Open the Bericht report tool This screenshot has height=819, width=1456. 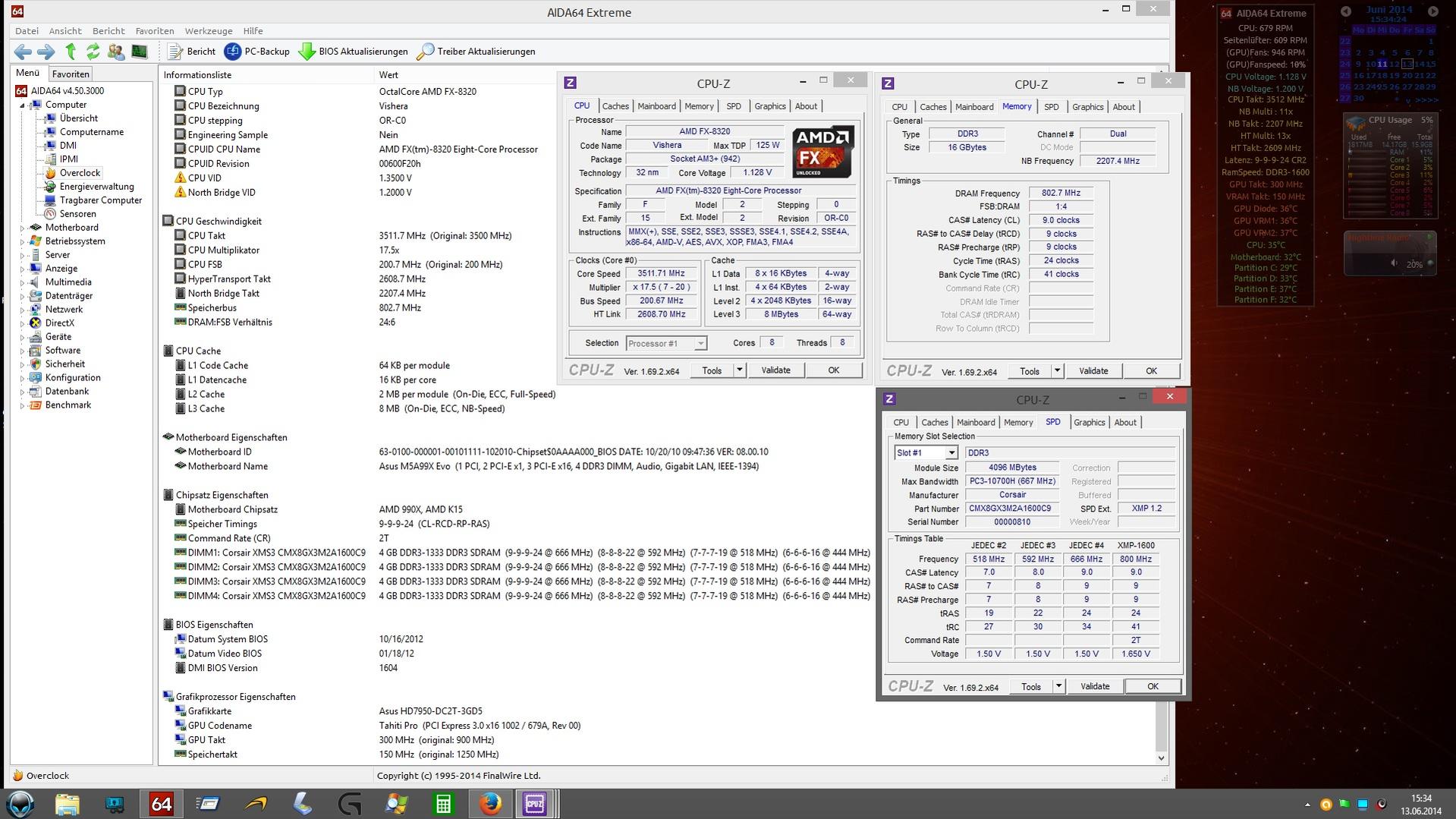[191, 52]
